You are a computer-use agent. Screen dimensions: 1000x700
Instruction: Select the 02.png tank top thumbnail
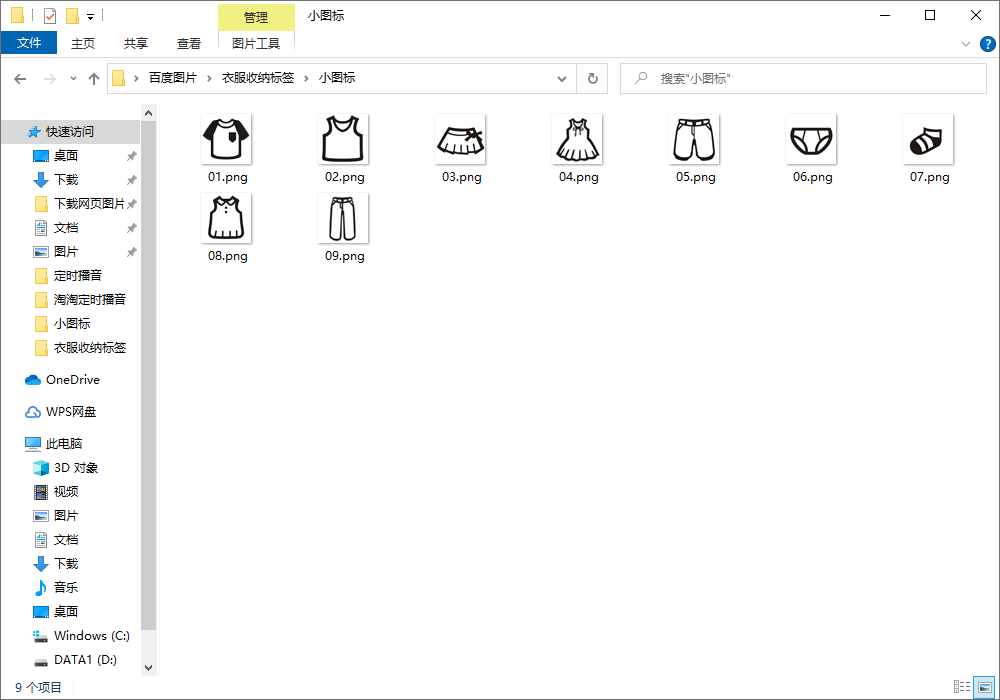[x=343, y=138]
